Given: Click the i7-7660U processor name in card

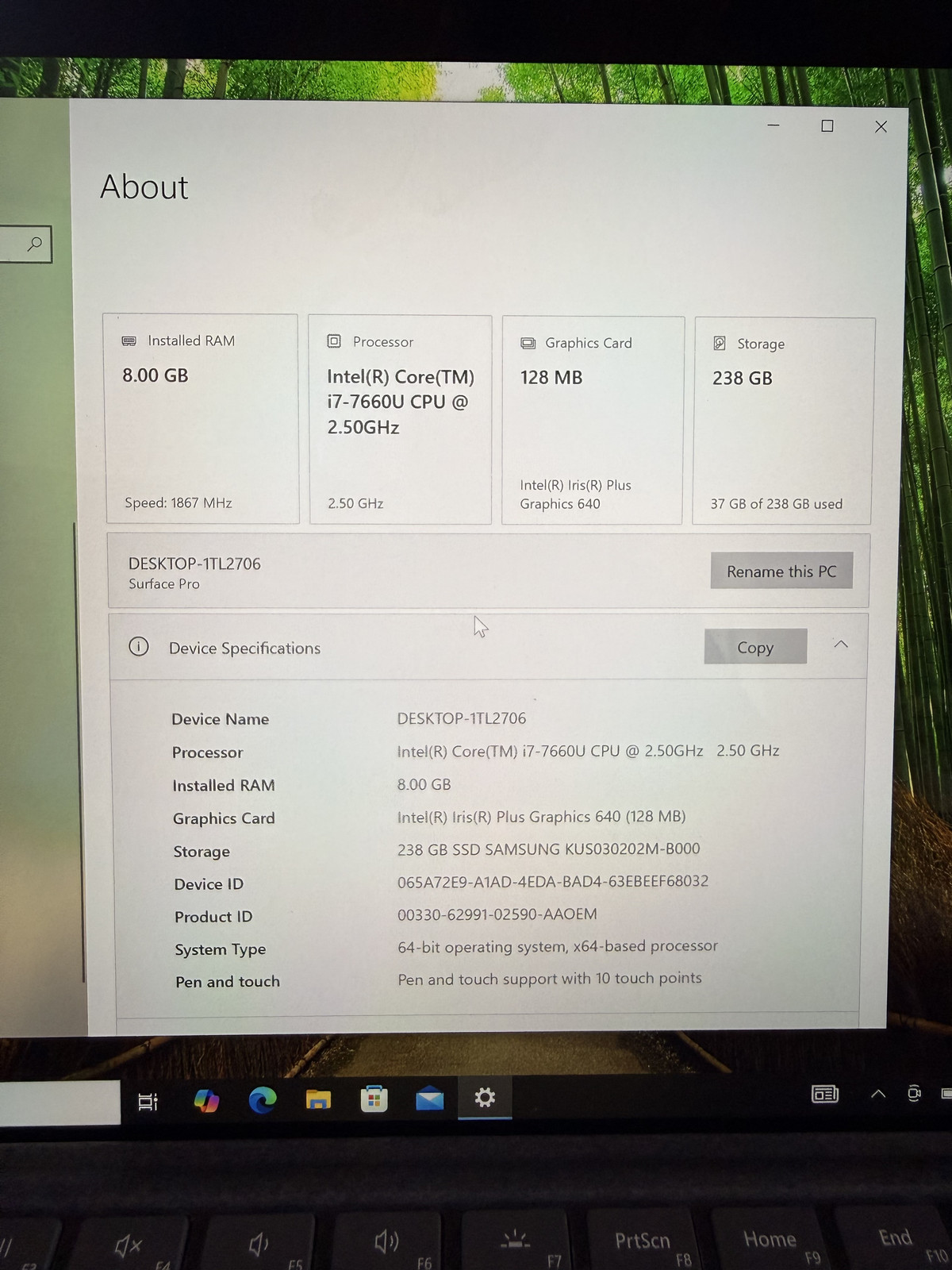Looking at the screenshot, I should pos(401,402).
